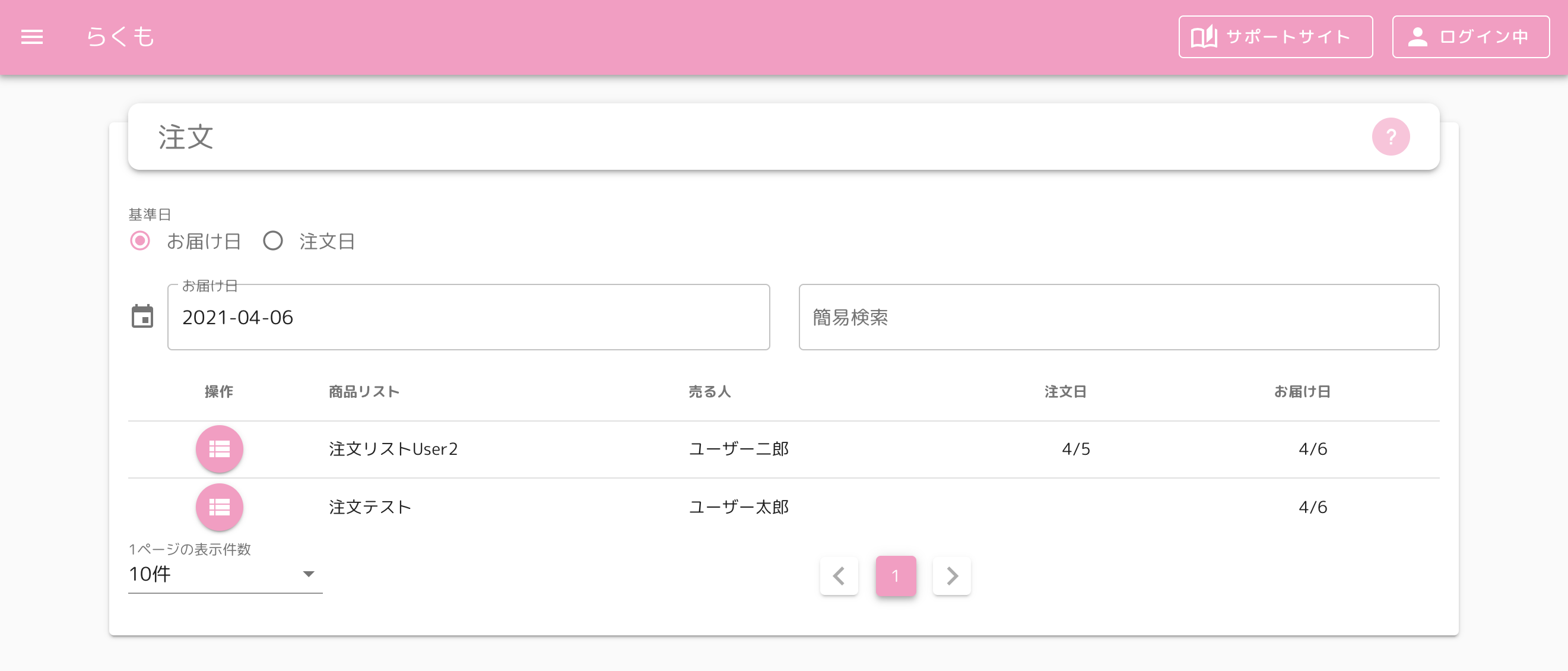Screen dimensions: 1568x671
Task: Expand the 10件 page size dropdown
Action: 224,574
